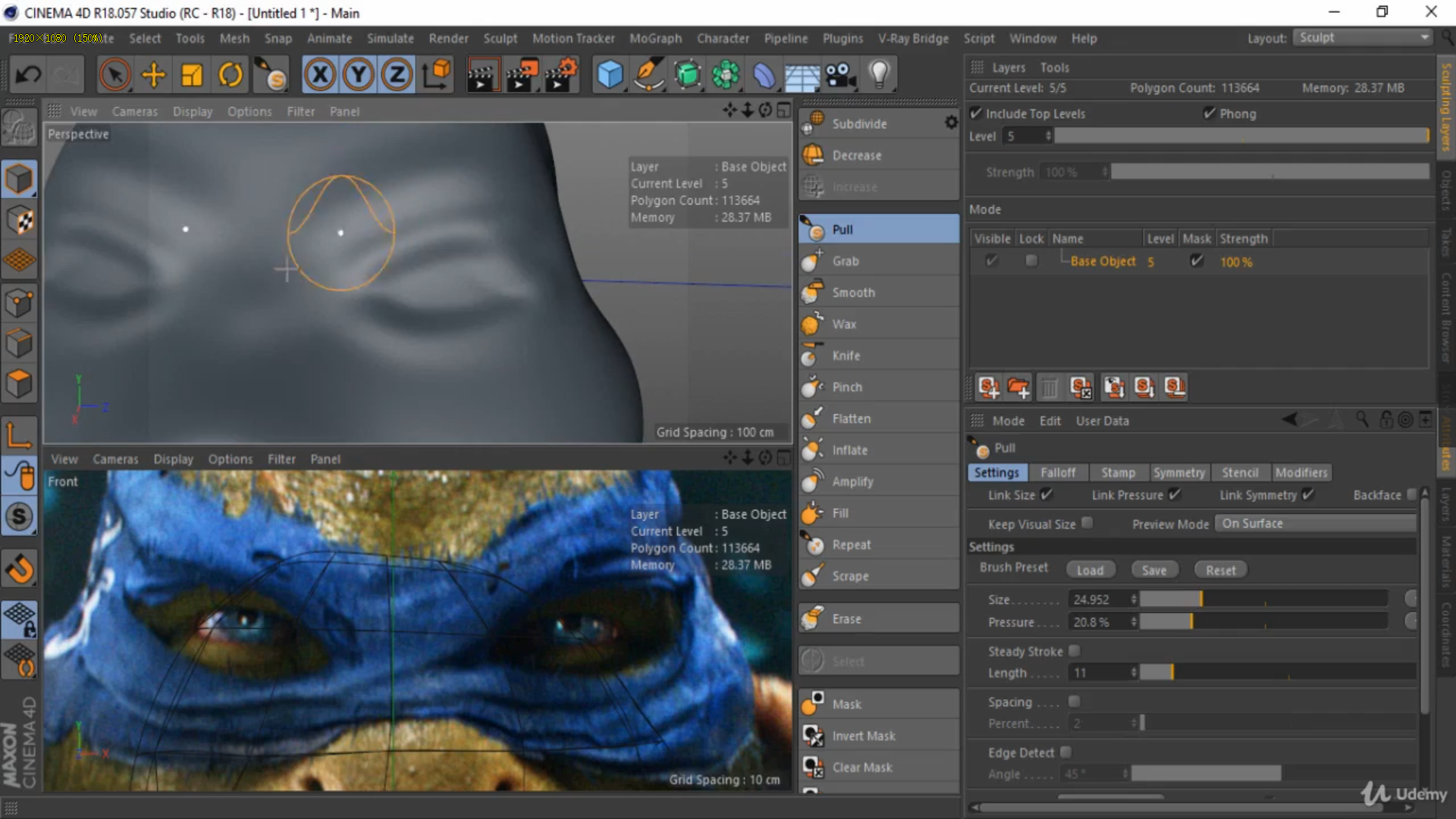Activate the Scale tool icon
Screen dimensions: 1456x819
point(192,74)
